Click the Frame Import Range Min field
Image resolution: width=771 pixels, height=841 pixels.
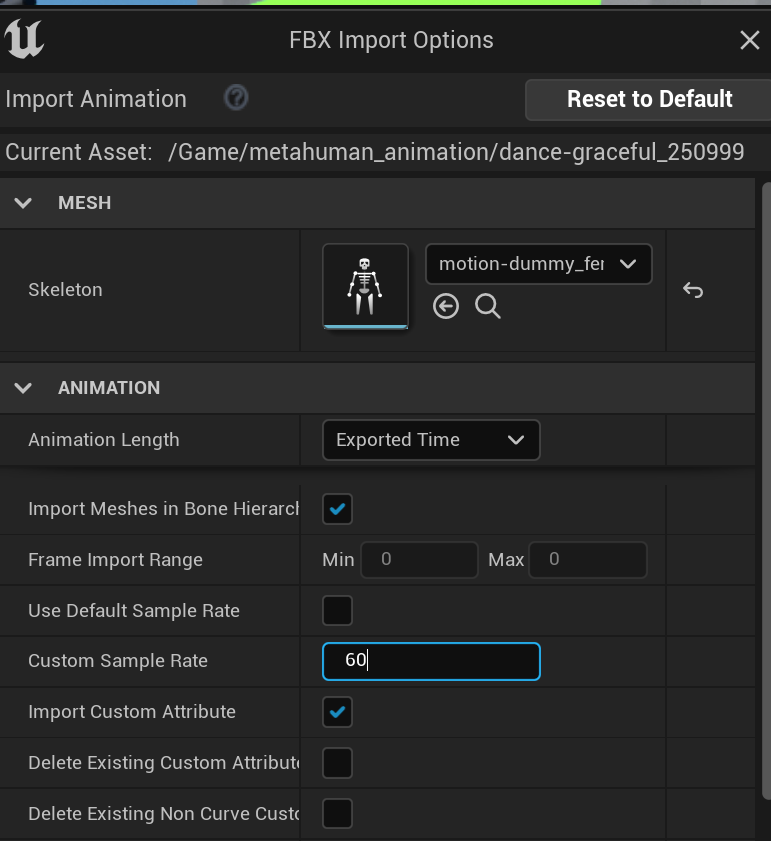point(418,560)
